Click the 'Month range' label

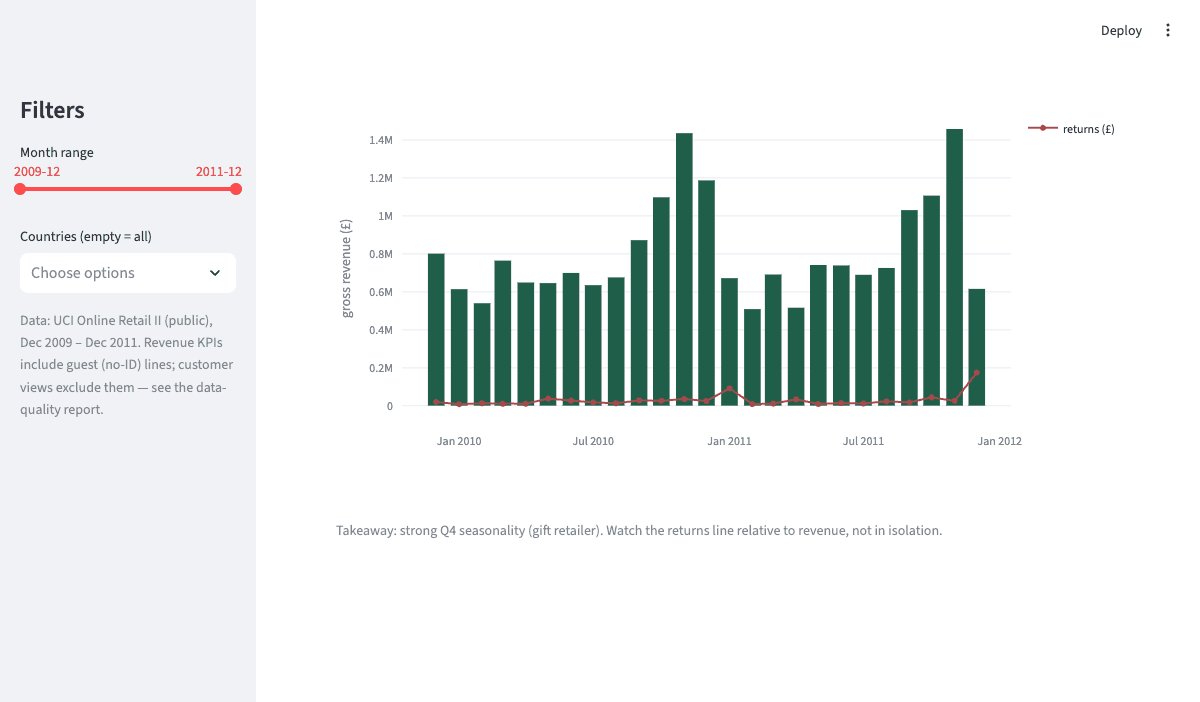click(57, 153)
